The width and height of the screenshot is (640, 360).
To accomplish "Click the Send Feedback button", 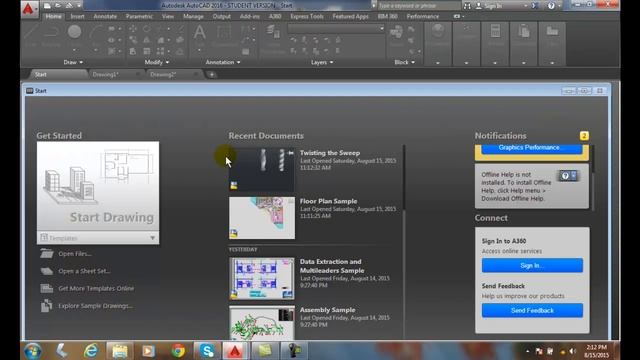I will (532, 311).
